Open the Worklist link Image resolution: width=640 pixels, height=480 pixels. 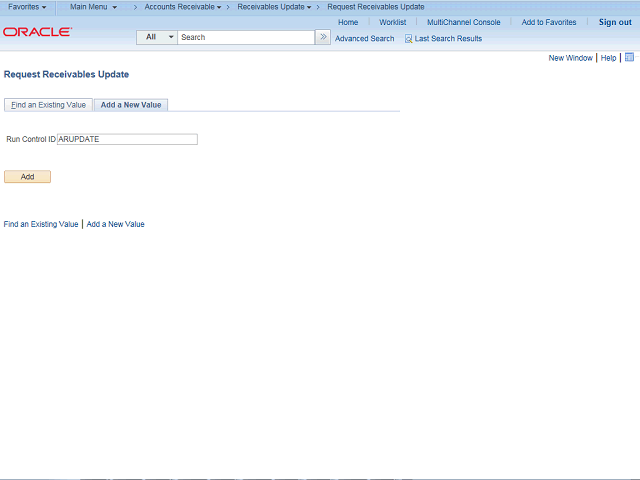pyautogui.click(x=392, y=22)
